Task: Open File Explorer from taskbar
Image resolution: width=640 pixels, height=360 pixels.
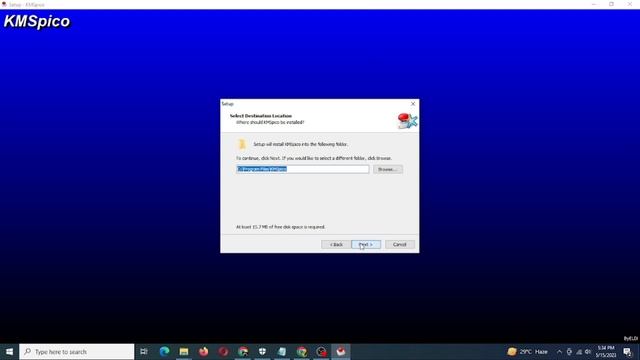Action: (184, 351)
